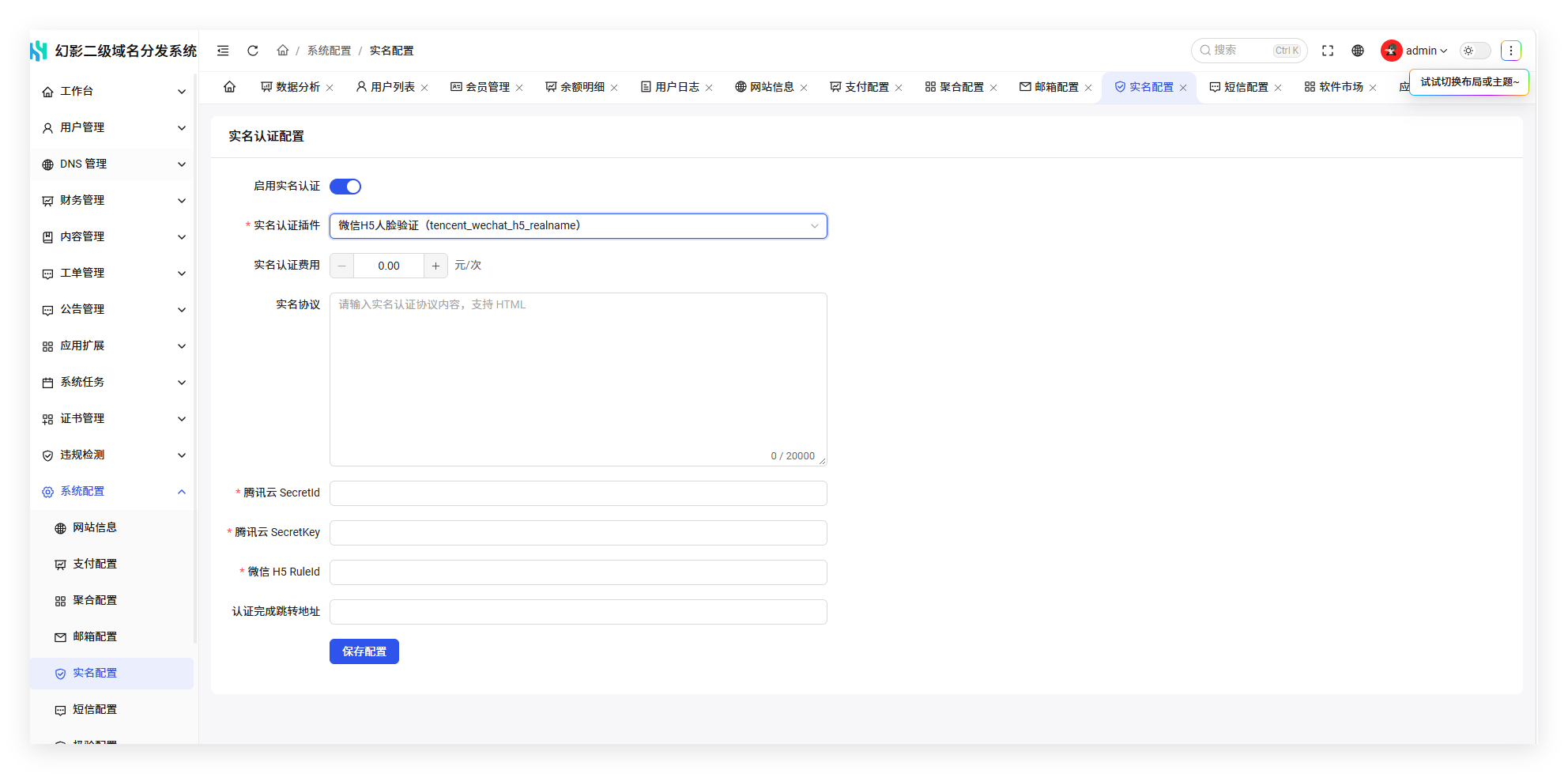Click the home tab icon
This screenshot has width=1568, height=774.
point(229,87)
